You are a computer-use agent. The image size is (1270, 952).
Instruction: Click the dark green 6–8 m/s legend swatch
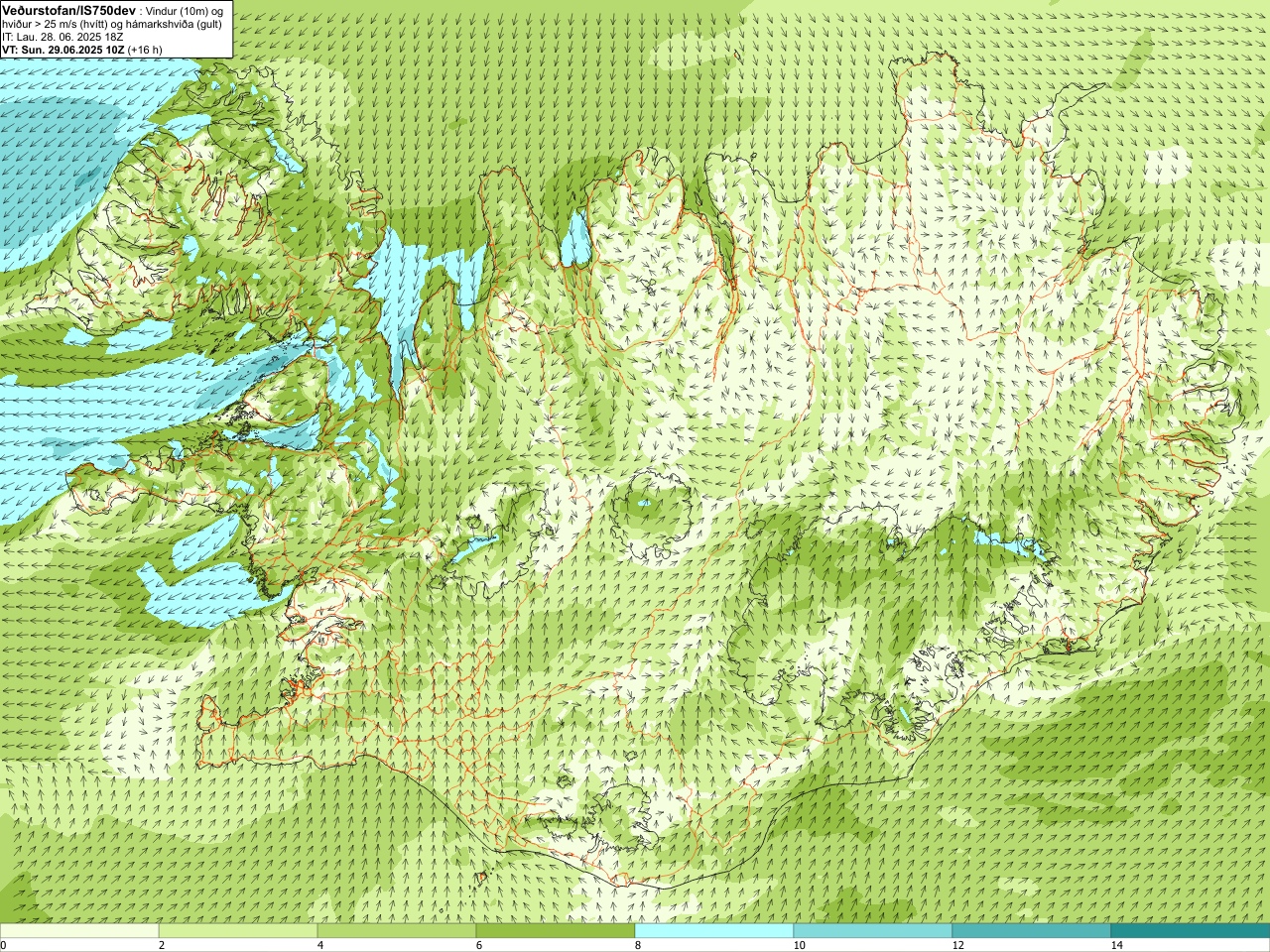[556, 931]
